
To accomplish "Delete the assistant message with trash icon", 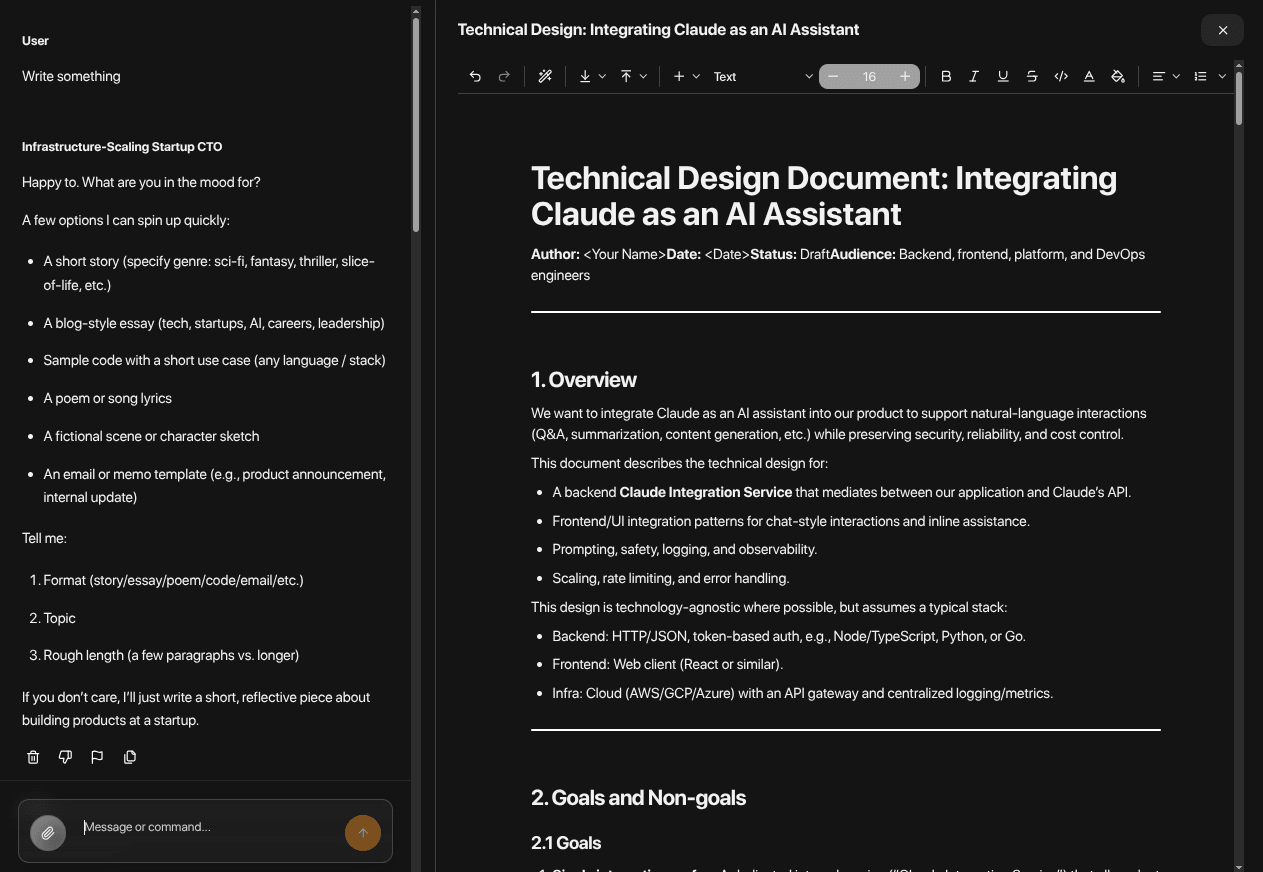I will (x=33, y=757).
